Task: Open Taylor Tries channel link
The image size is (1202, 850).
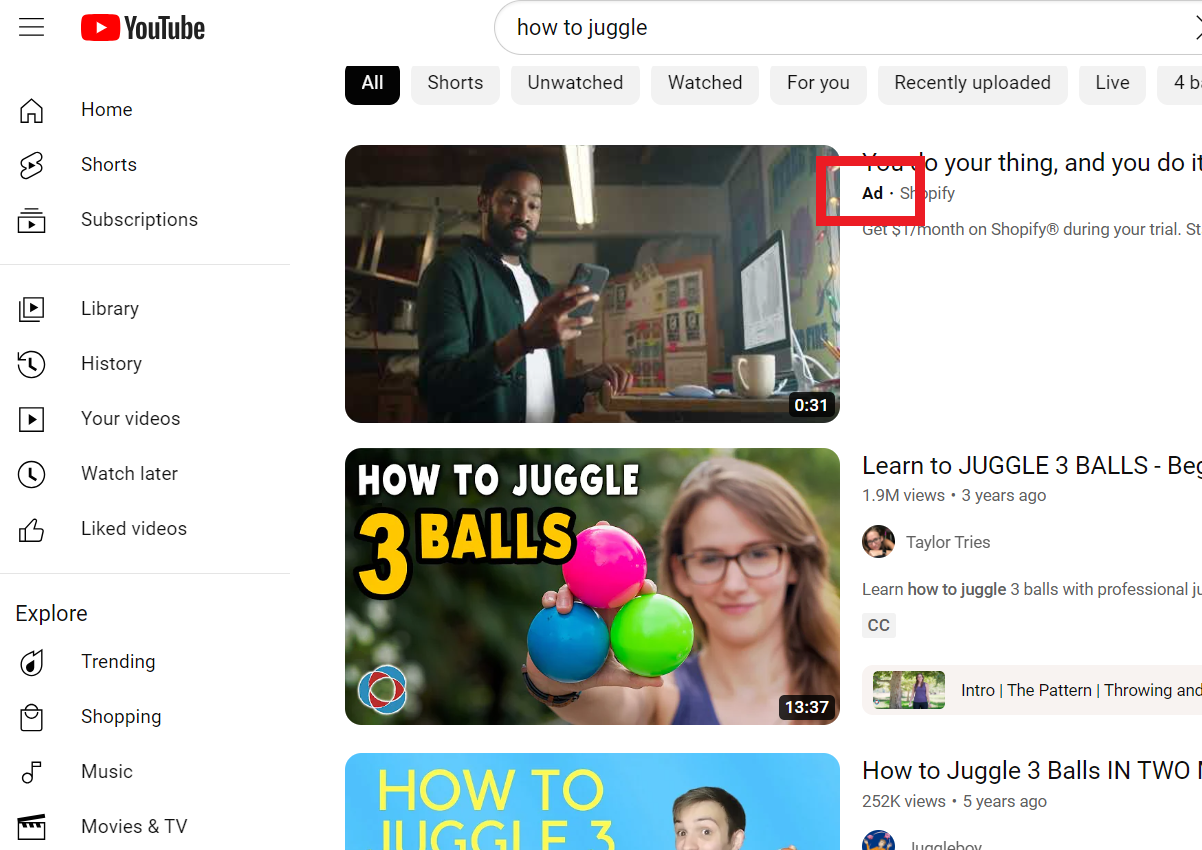Action: (947, 542)
